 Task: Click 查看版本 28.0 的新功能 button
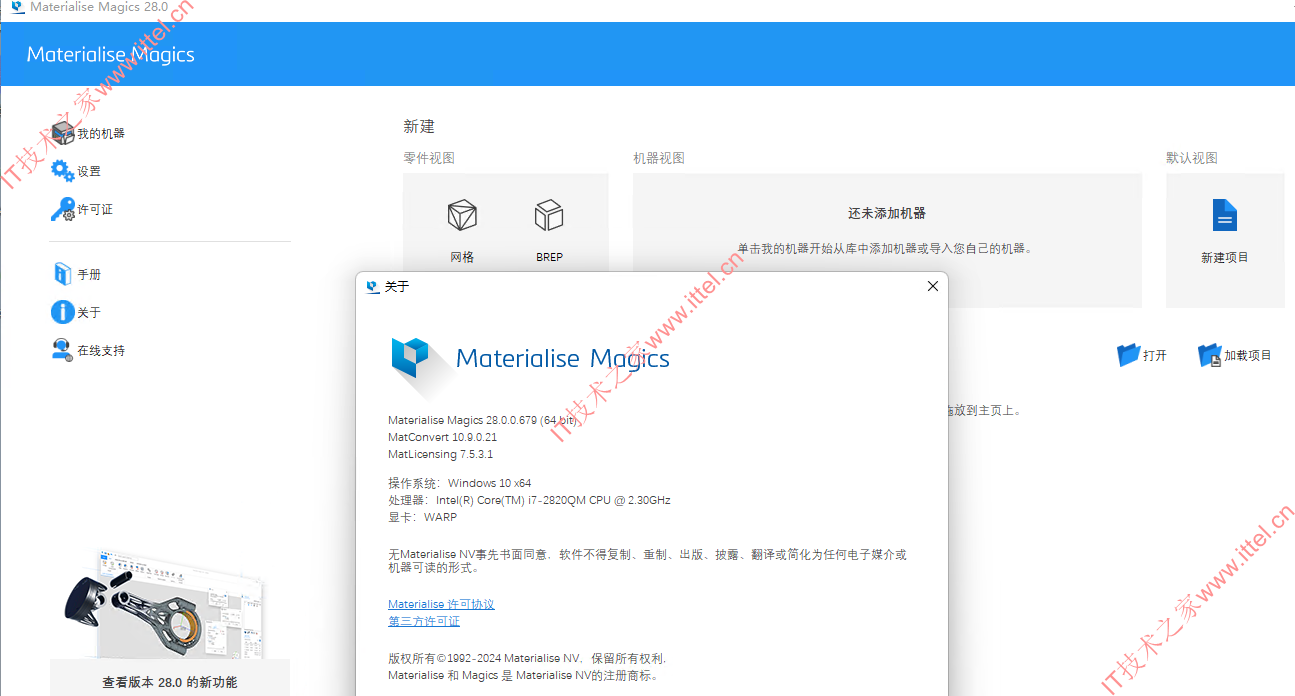click(x=170, y=683)
